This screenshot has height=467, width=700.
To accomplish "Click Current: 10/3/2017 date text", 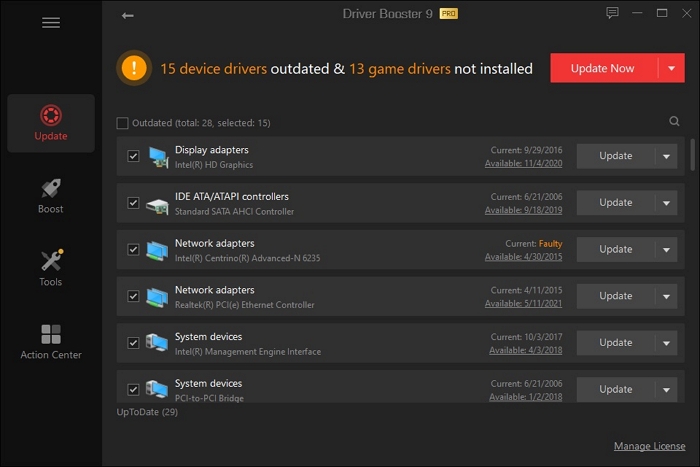I will [527, 337].
